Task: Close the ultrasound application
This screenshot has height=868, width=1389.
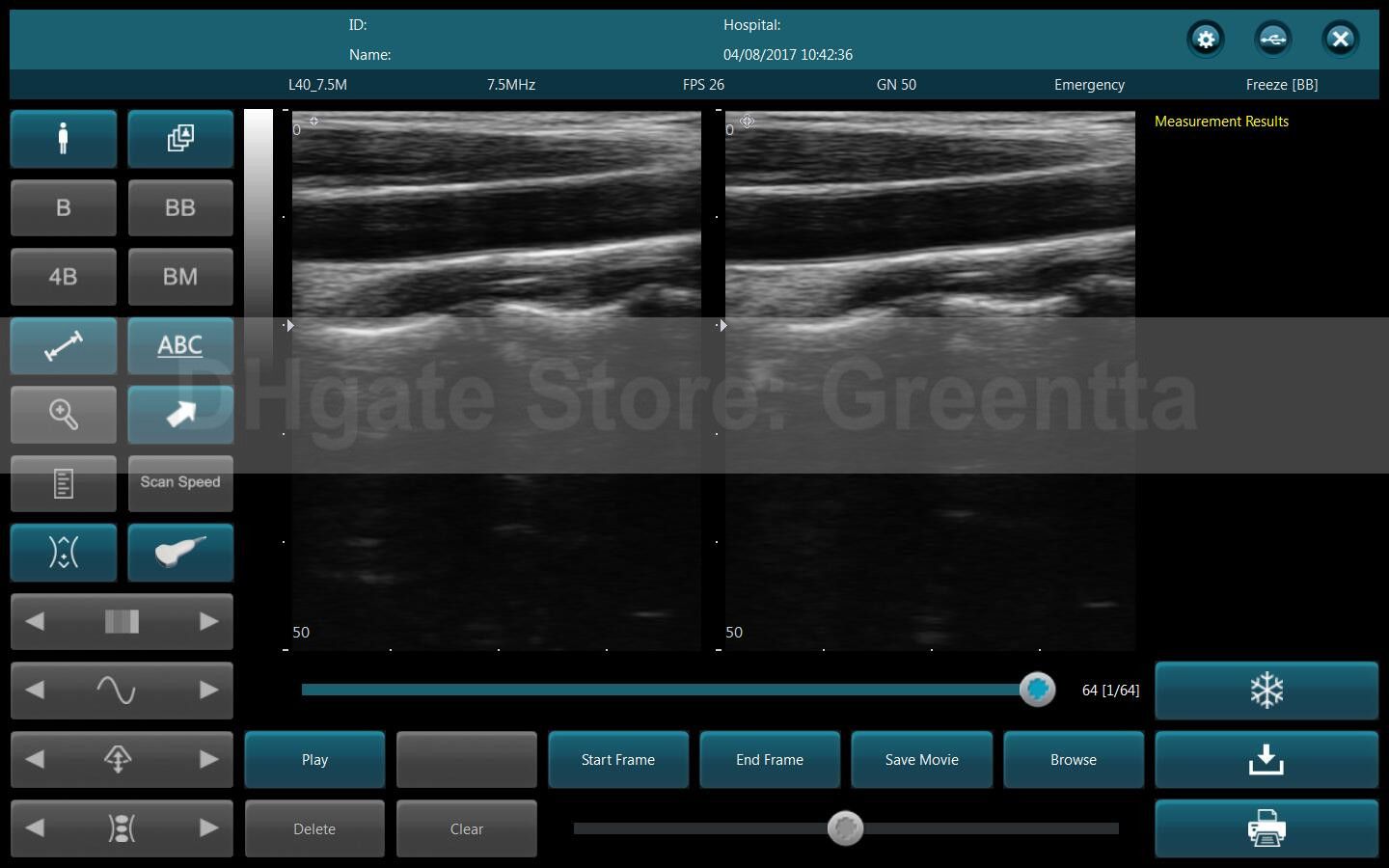Action: (x=1340, y=40)
